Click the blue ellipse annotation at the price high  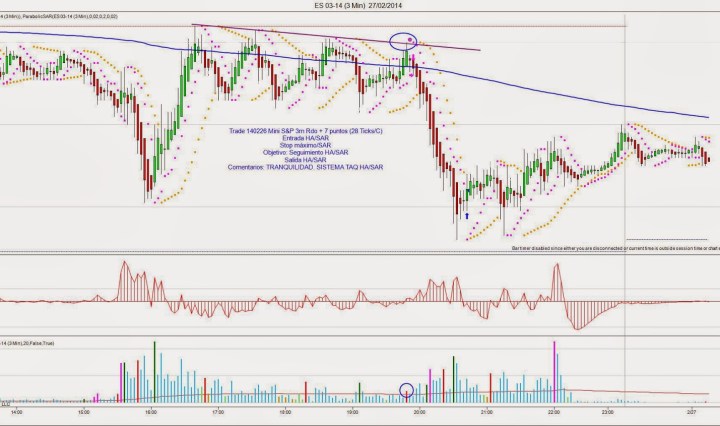click(403, 41)
